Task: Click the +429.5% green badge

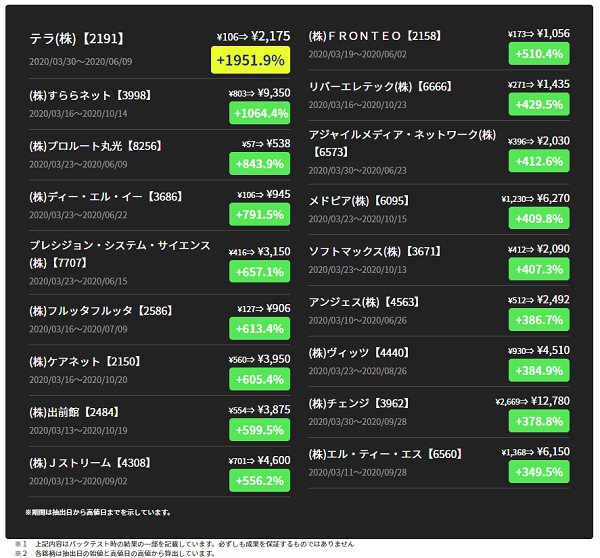Action: 539,104
